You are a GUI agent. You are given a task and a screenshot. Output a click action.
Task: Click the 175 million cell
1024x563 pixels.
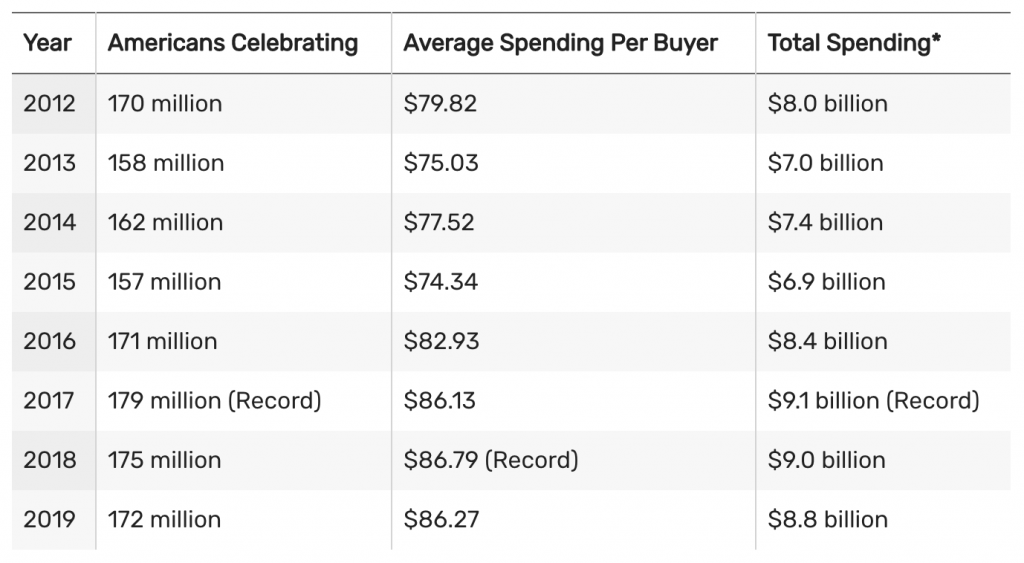click(x=165, y=460)
